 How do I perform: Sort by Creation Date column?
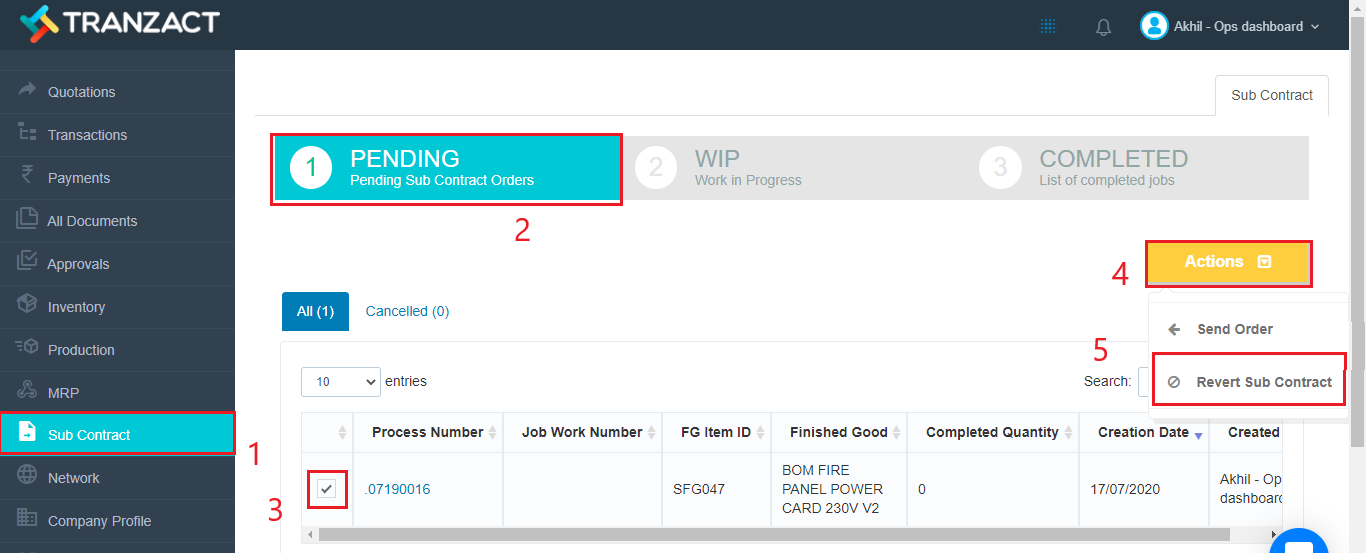[1144, 433]
